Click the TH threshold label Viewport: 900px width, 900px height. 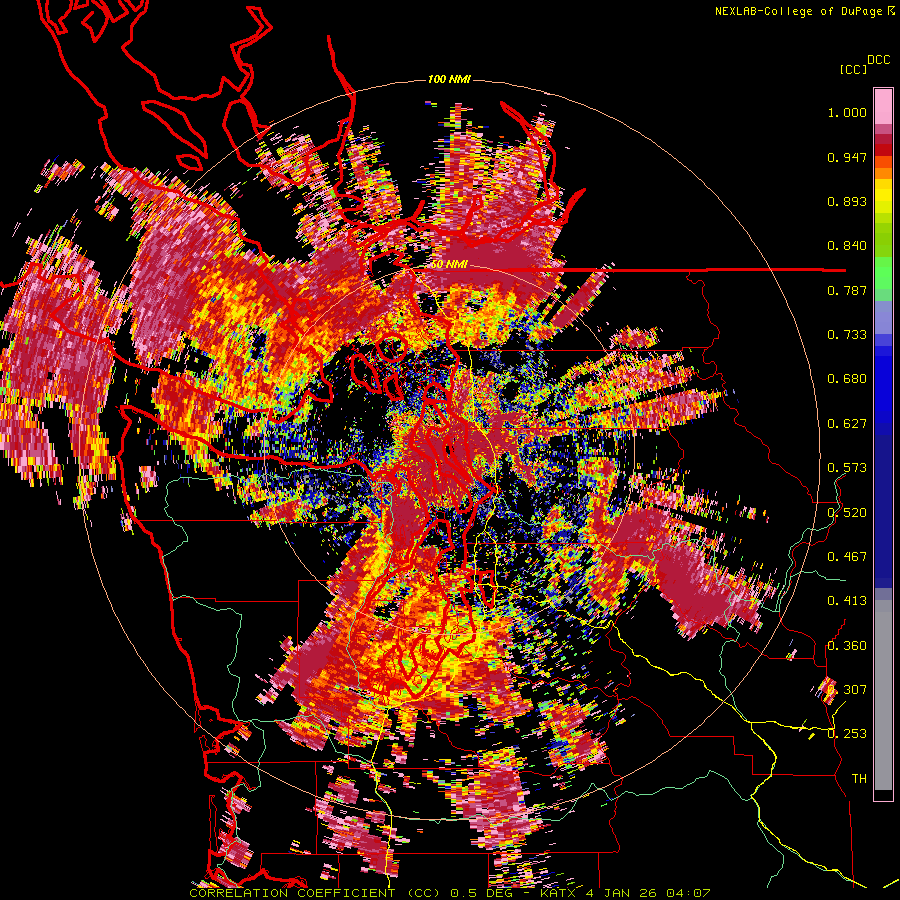click(859, 778)
